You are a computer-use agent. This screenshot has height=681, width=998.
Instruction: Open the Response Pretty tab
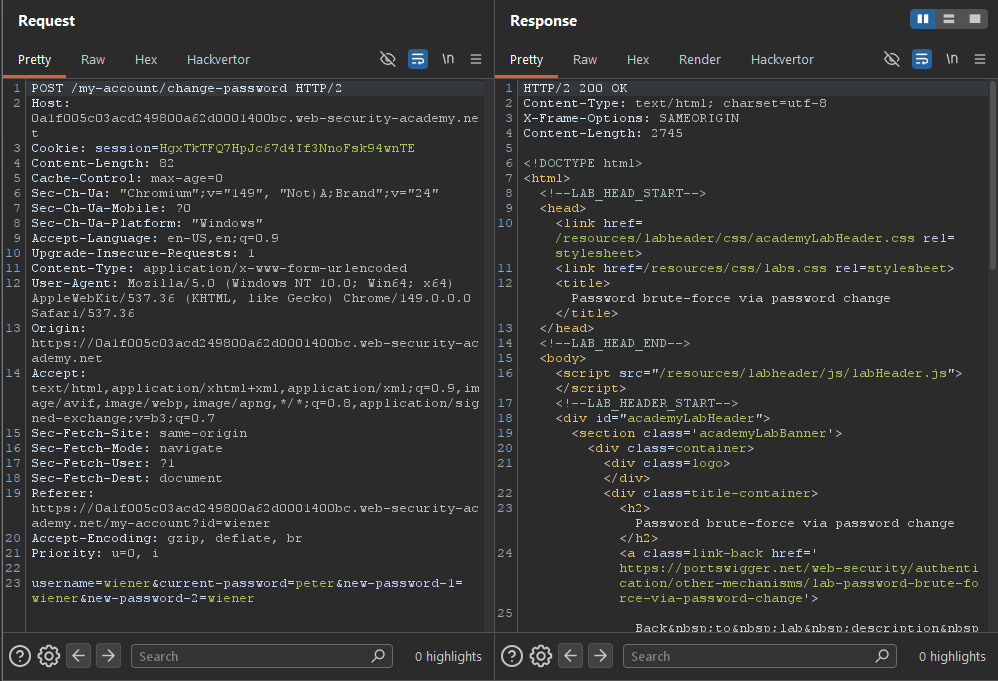(x=526, y=60)
